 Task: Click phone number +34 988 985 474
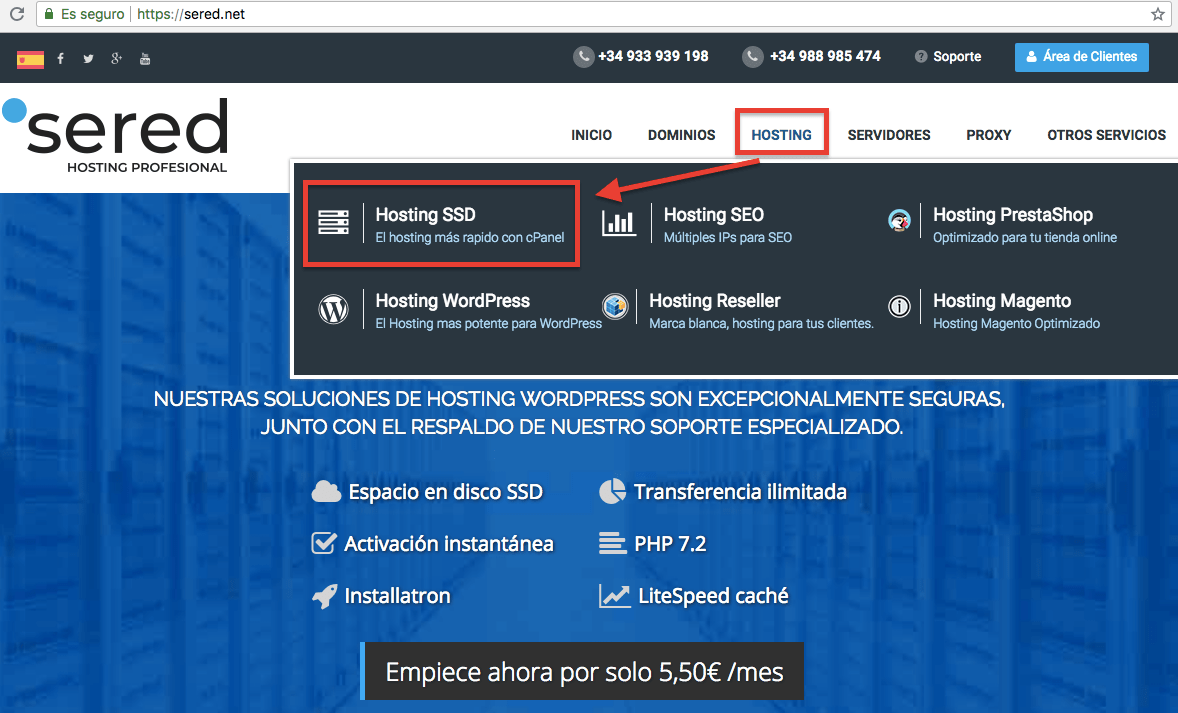click(825, 56)
